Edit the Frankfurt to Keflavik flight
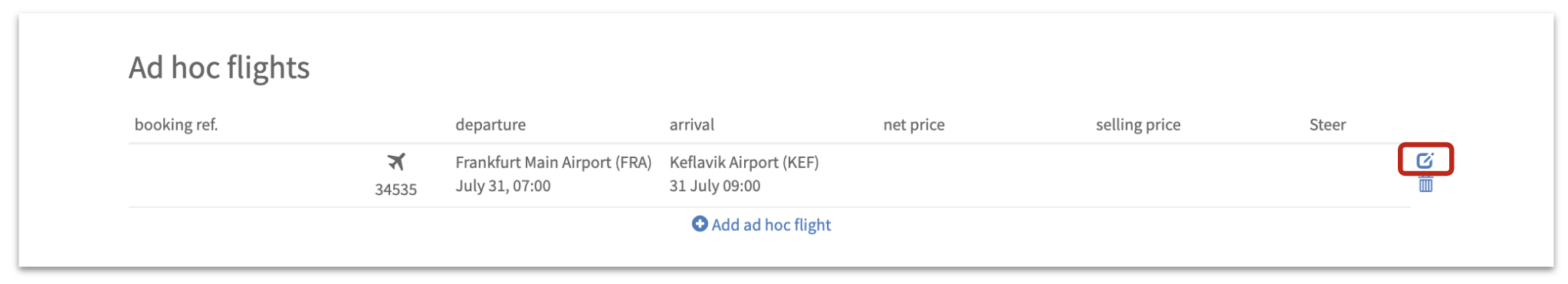 click(1425, 160)
